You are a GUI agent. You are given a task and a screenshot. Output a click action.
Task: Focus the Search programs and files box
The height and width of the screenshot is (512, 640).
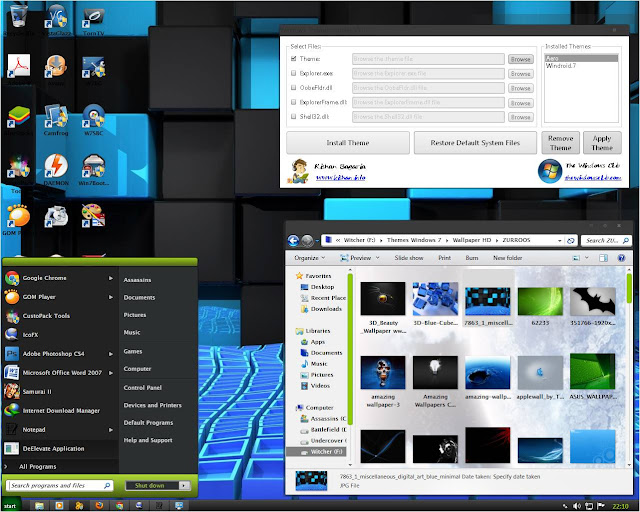click(x=59, y=485)
